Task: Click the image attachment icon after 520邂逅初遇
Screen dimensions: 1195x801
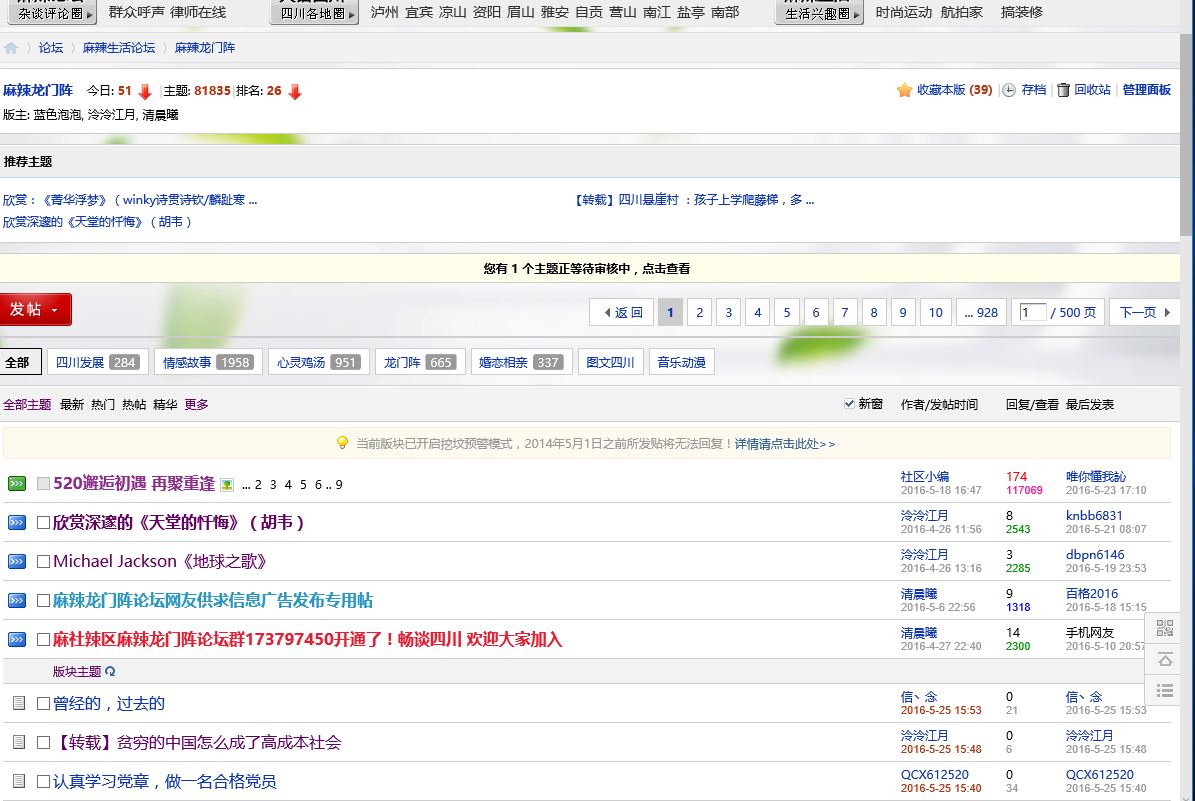Action: 227,485
